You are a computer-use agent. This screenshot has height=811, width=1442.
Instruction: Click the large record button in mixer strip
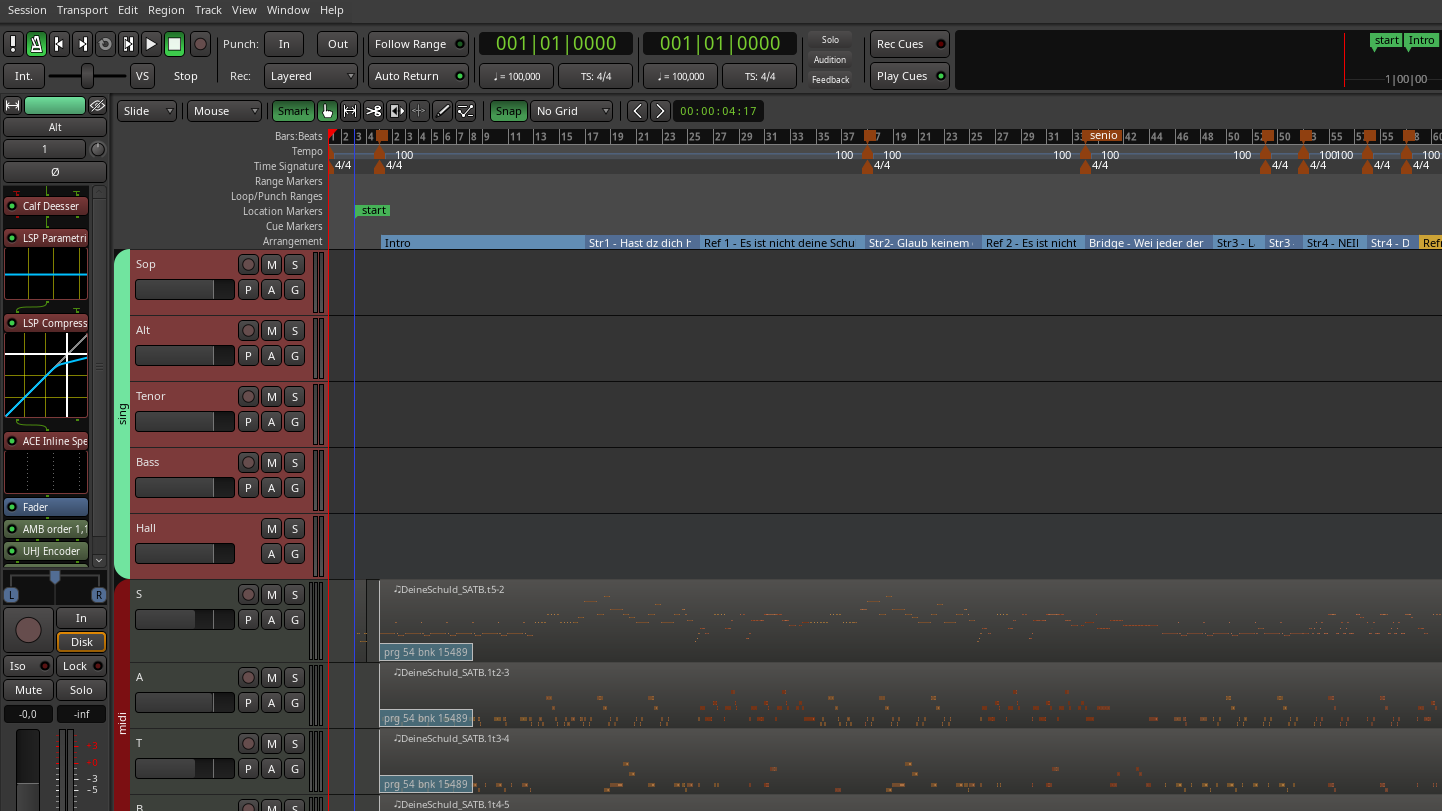click(29, 630)
